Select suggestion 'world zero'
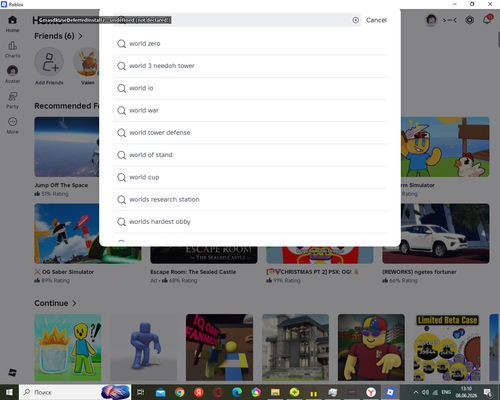Viewport: 500px width, 400px height. coord(250,44)
